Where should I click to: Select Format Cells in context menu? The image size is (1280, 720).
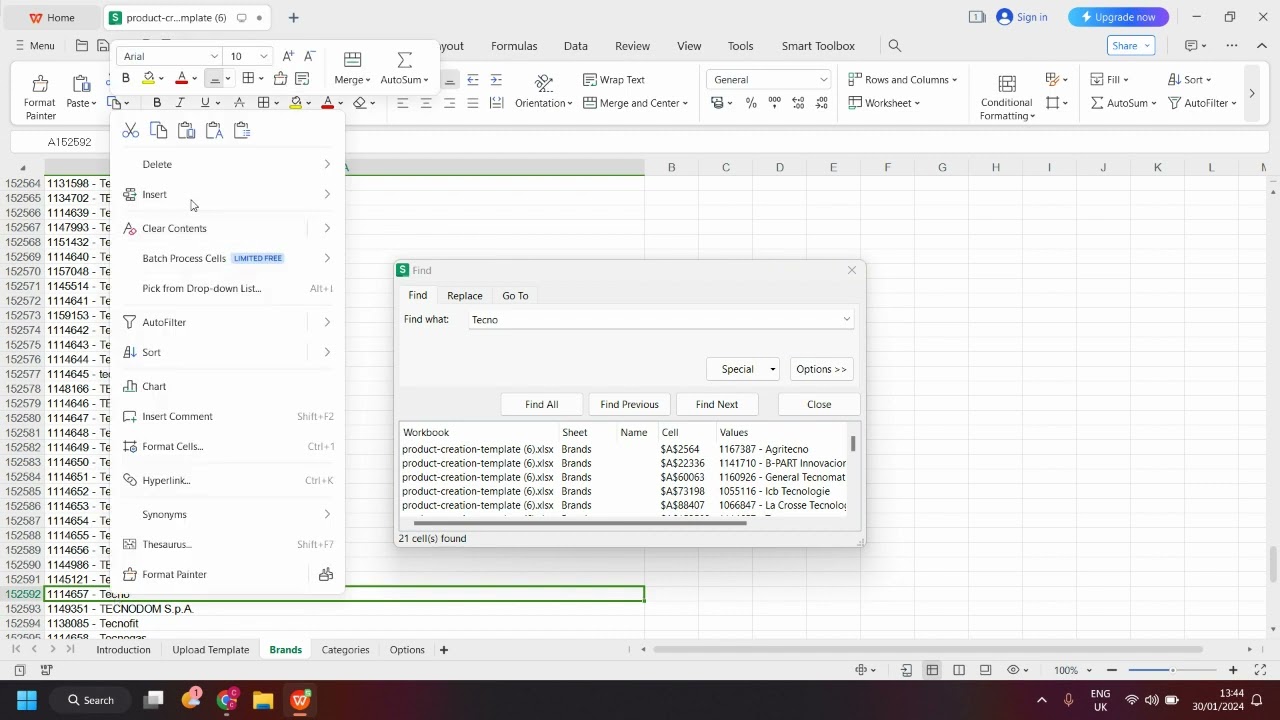[x=228, y=446]
